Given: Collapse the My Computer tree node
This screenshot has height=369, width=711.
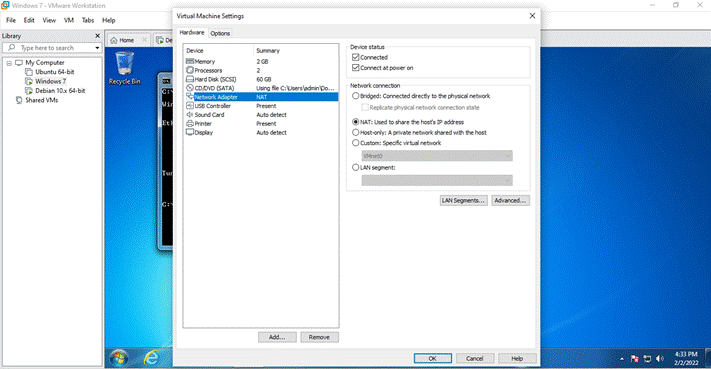Looking at the screenshot, I should coord(9,63).
